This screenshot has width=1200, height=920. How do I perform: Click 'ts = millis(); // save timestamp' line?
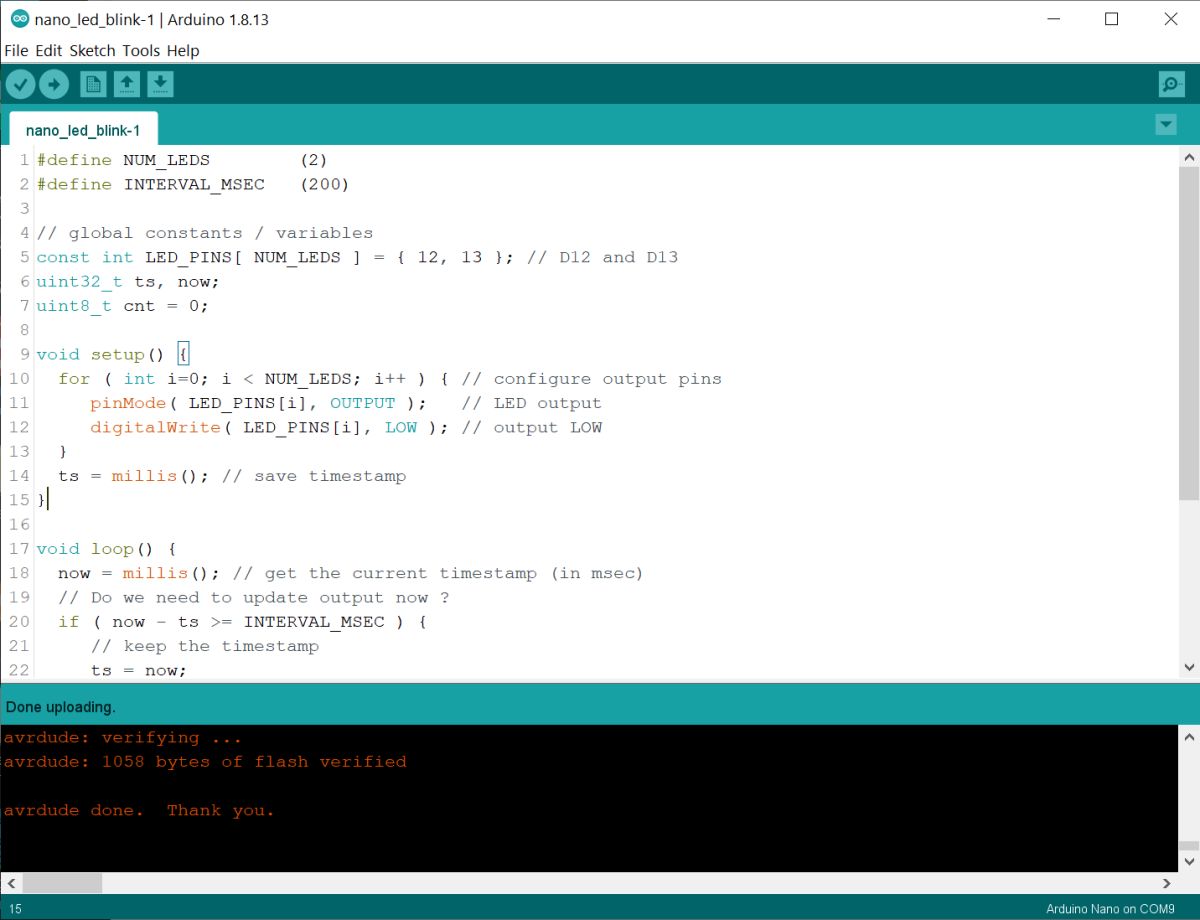tap(232, 476)
